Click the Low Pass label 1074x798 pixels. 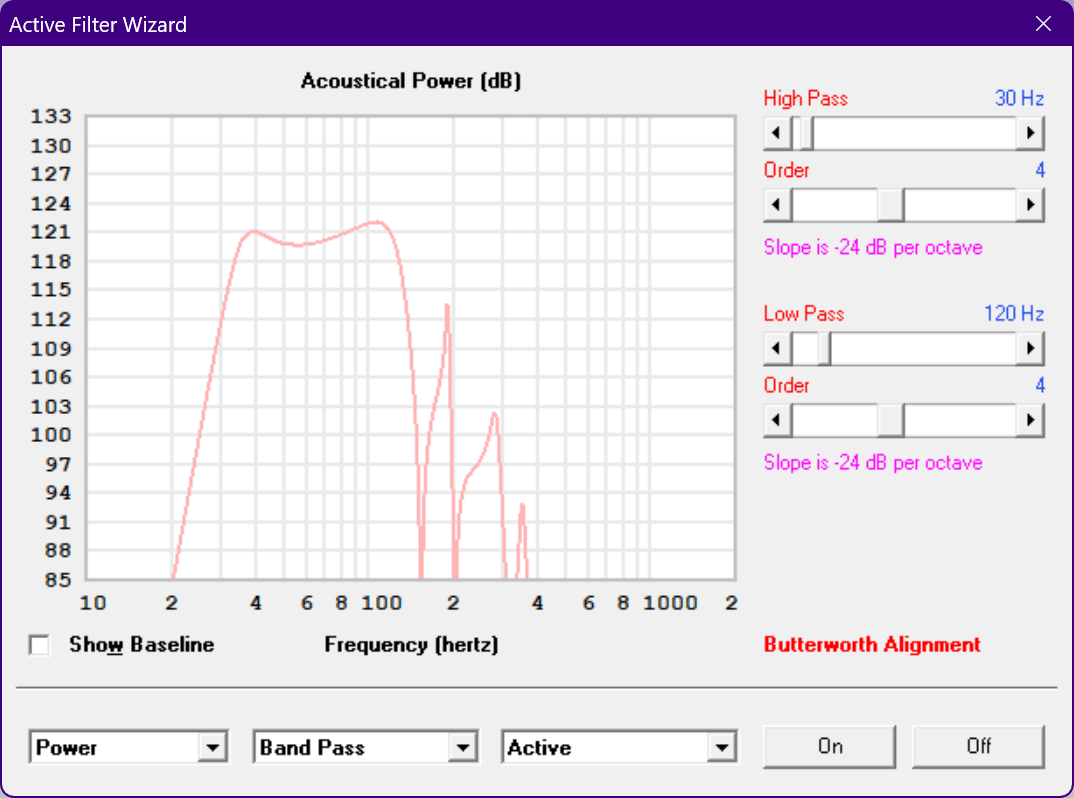pos(804,314)
